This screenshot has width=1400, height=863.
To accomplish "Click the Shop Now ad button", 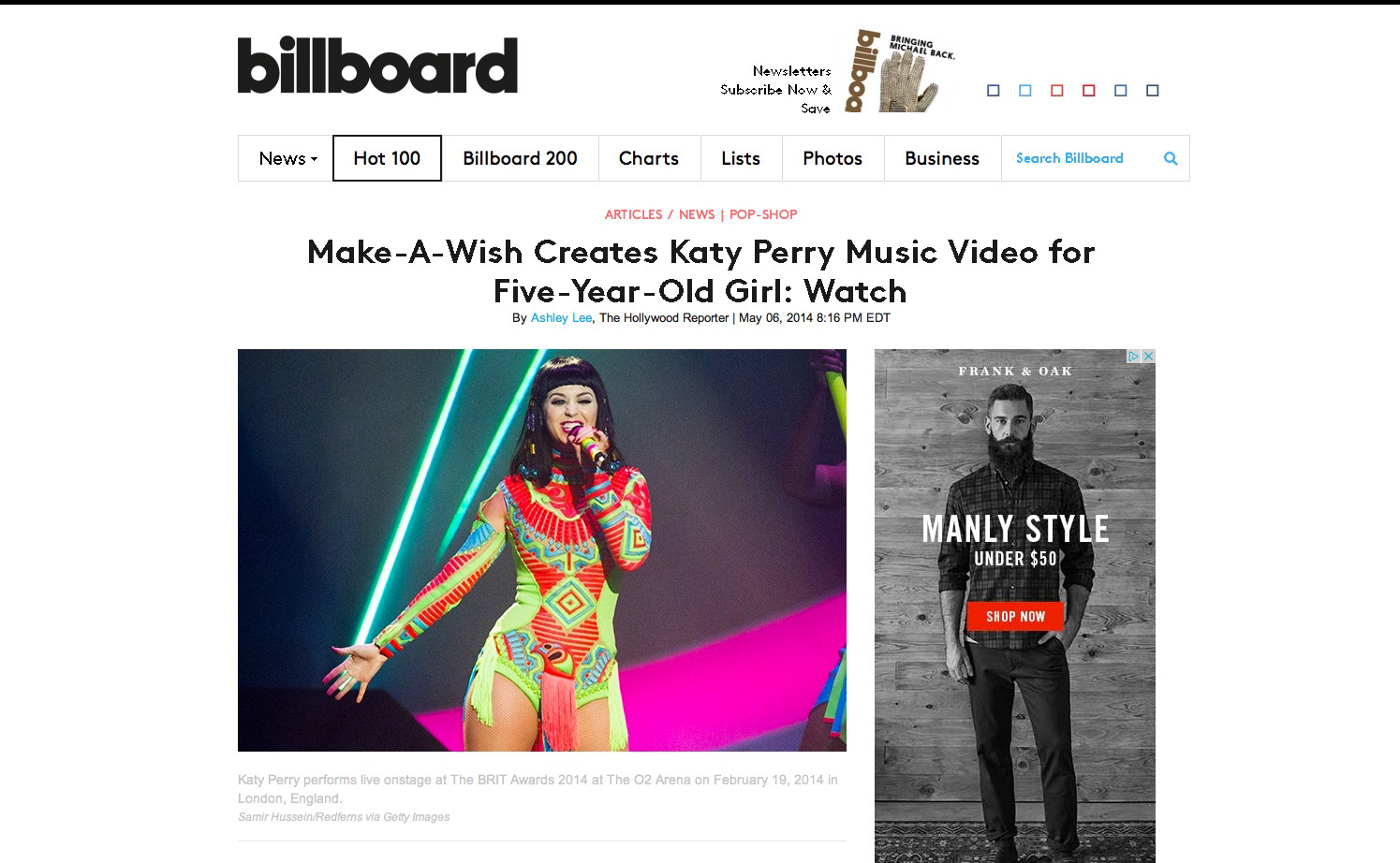I will point(1015,616).
